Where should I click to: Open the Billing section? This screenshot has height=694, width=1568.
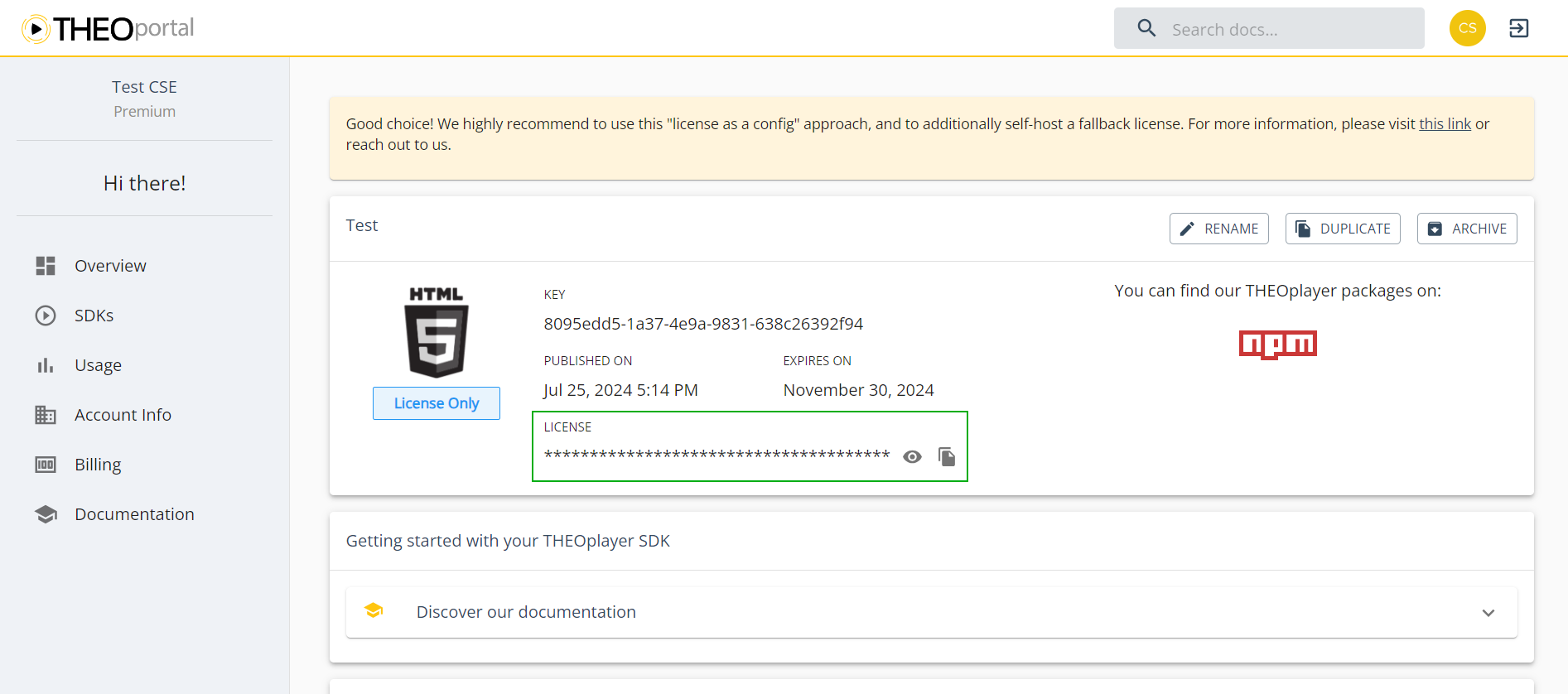tap(98, 465)
